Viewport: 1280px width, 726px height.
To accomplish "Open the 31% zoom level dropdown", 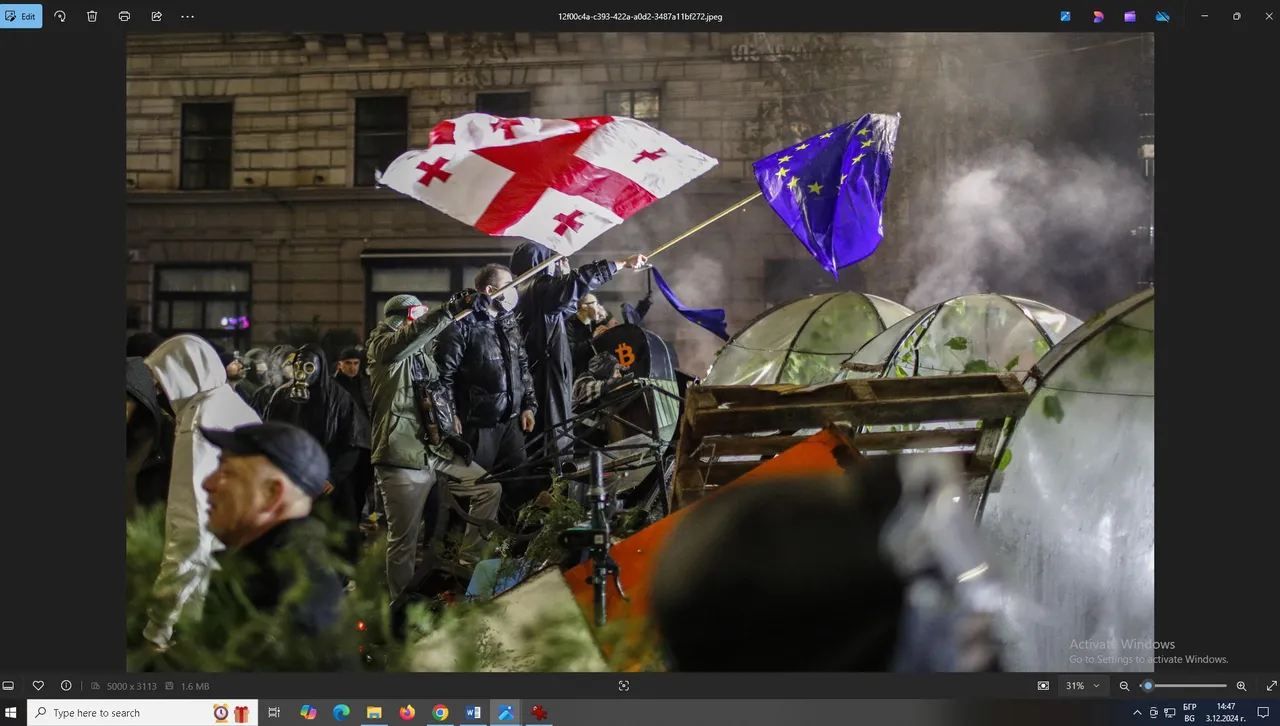I will pos(1082,686).
